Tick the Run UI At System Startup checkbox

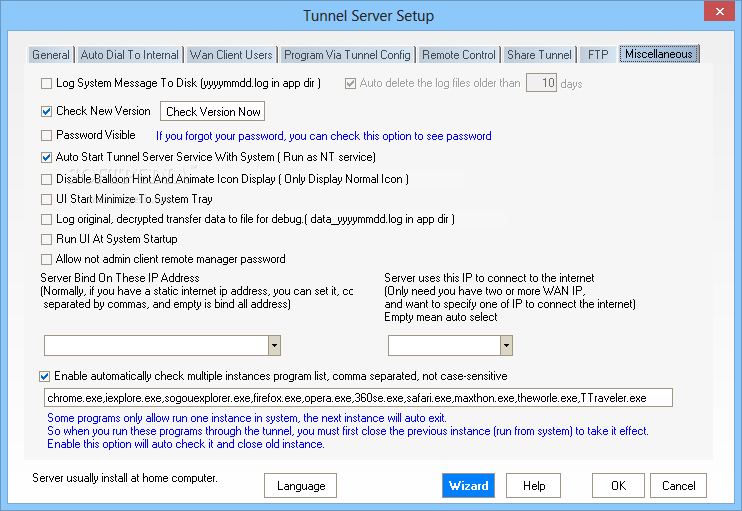tap(47, 239)
